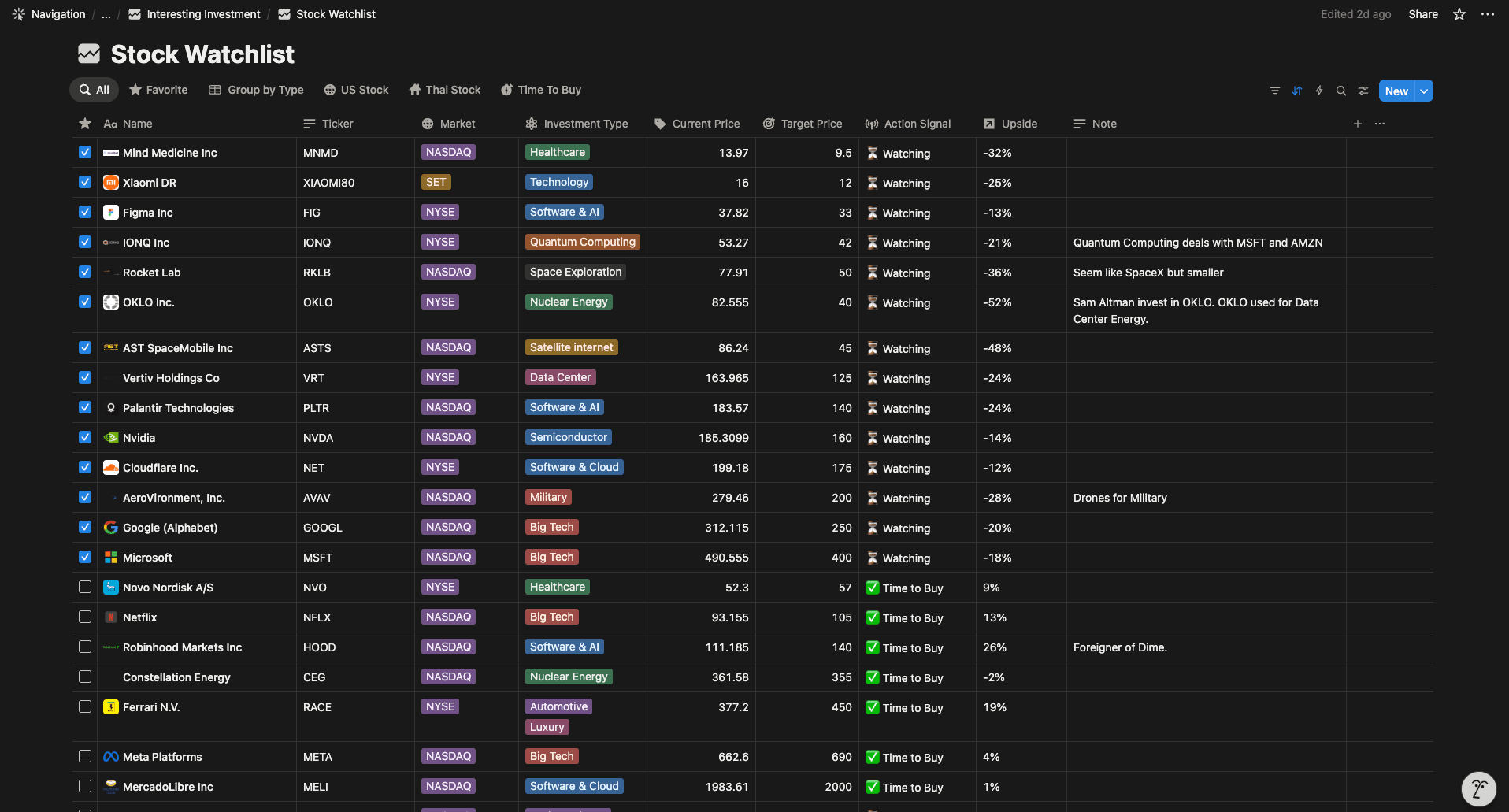This screenshot has width=1509, height=812.
Task: Expand collapsed breadcrumb ellipsis
Action: click(106, 14)
